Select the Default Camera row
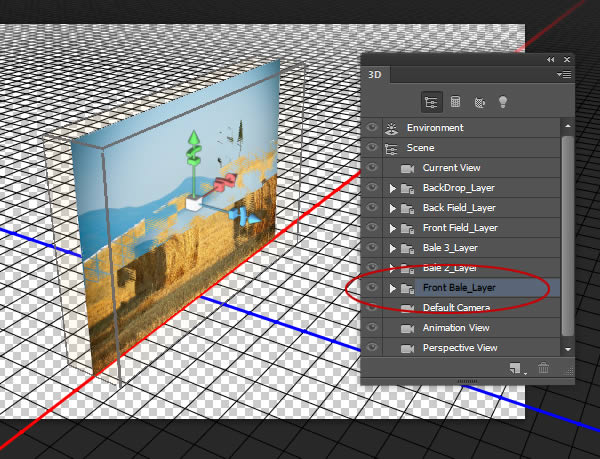Screen dimensions: 600x459 (471, 308)
